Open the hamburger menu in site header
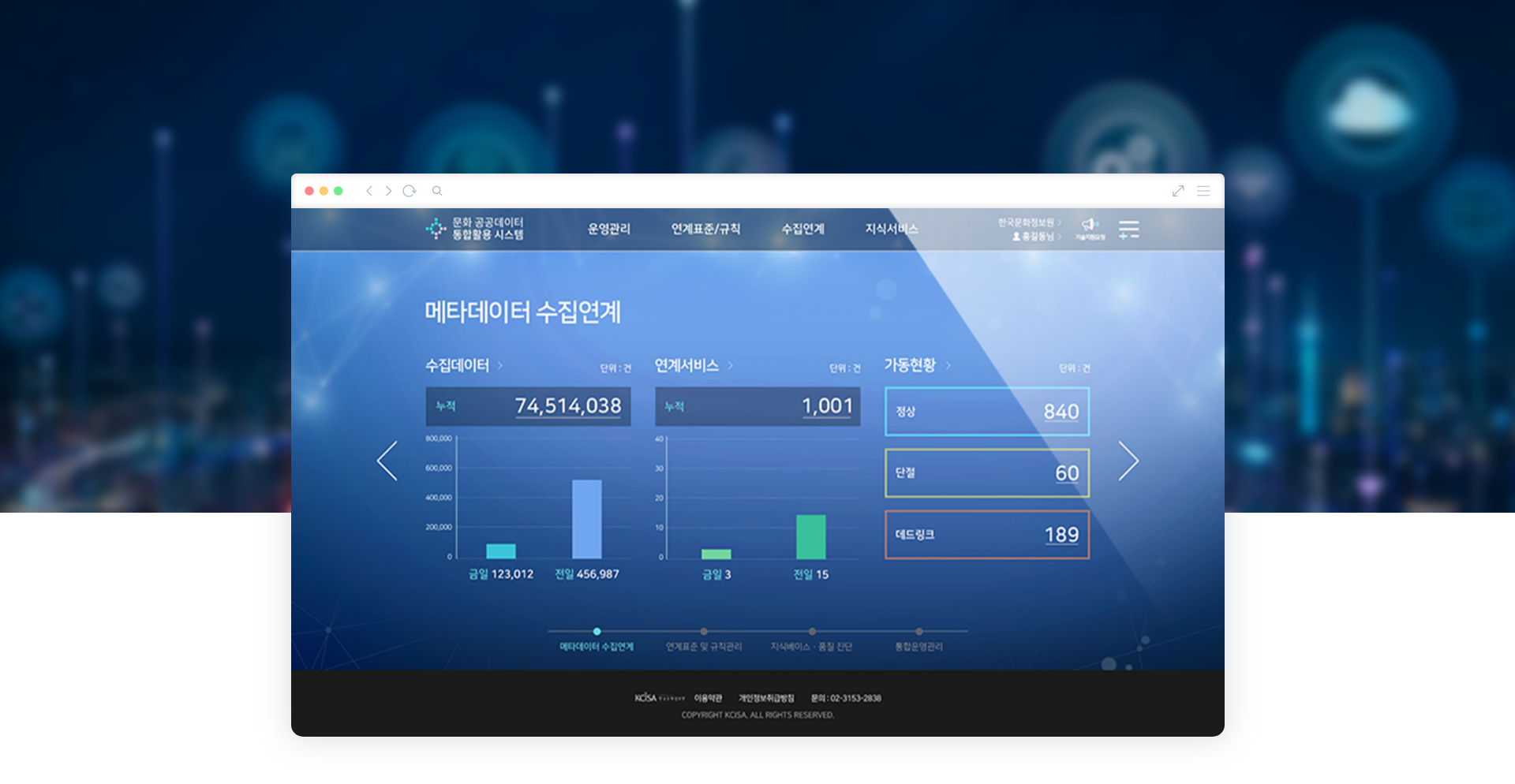Screen dimensions: 1515x784 (x=1128, y=230)
